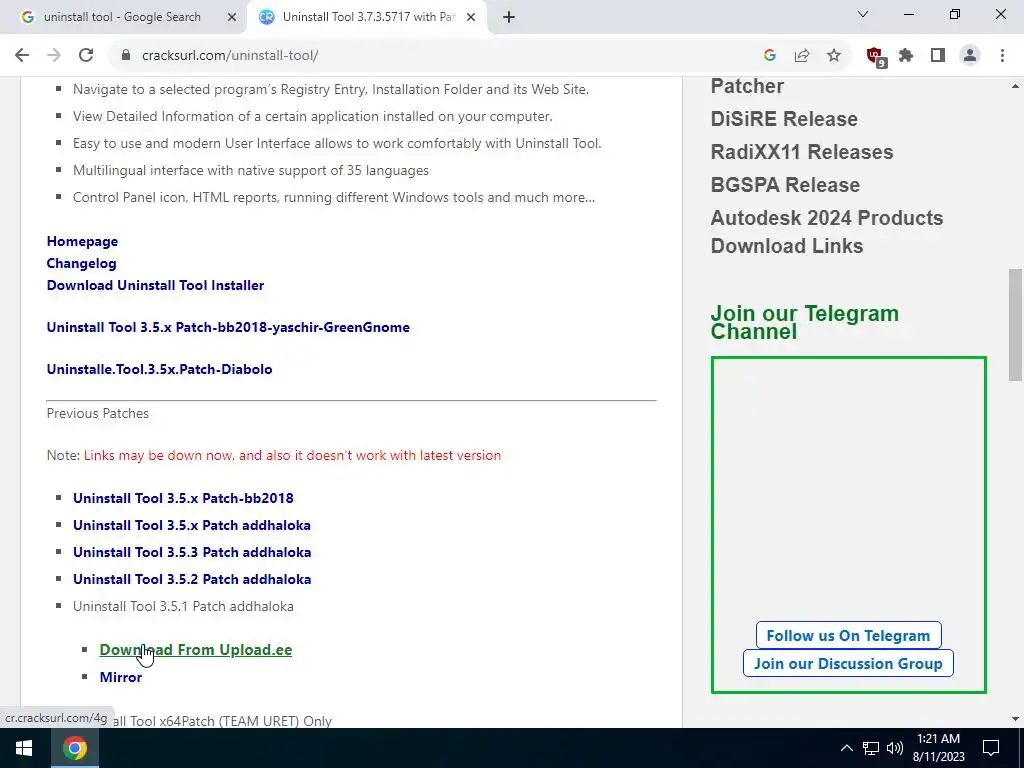Bookmark this page with star icon
The height and width of the screenshot is (768, 1024).
click(x=834, y=56)
